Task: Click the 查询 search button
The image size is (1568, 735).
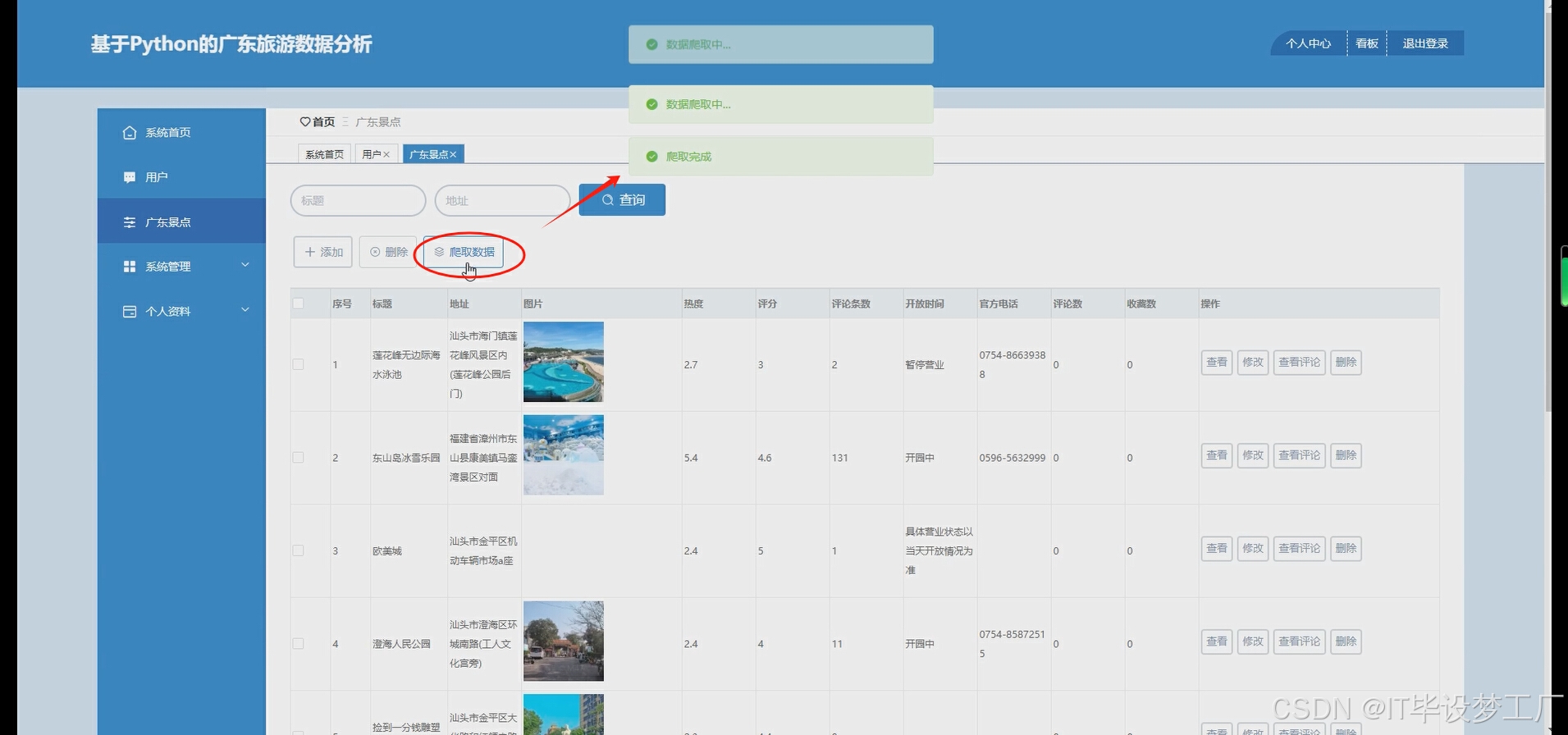Action: [622, 200]
